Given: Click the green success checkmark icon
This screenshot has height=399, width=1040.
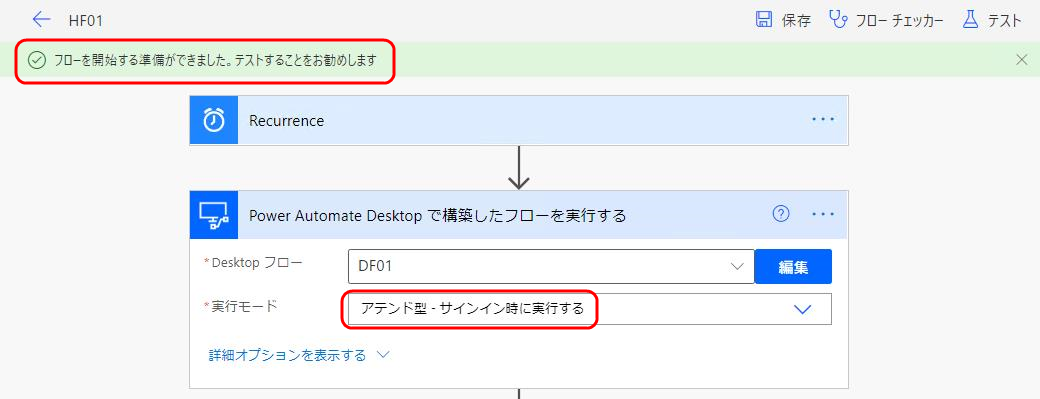Looking at the screenshot, I should point(36,60).
